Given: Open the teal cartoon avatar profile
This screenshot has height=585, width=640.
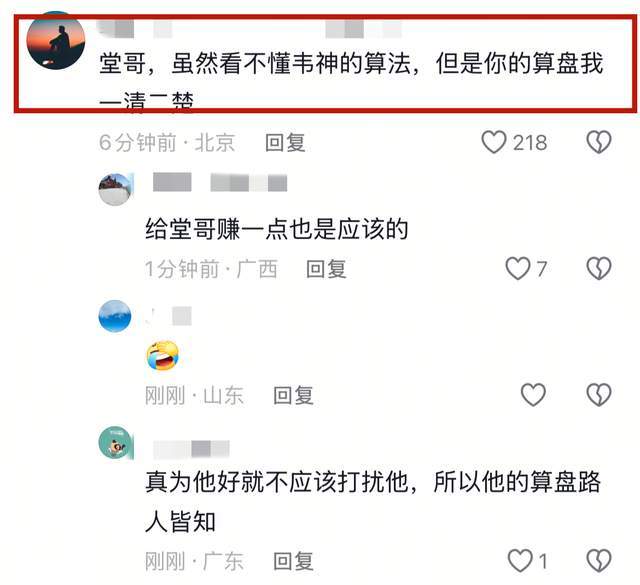Looking at the screenshot, I should click(116, 443).
